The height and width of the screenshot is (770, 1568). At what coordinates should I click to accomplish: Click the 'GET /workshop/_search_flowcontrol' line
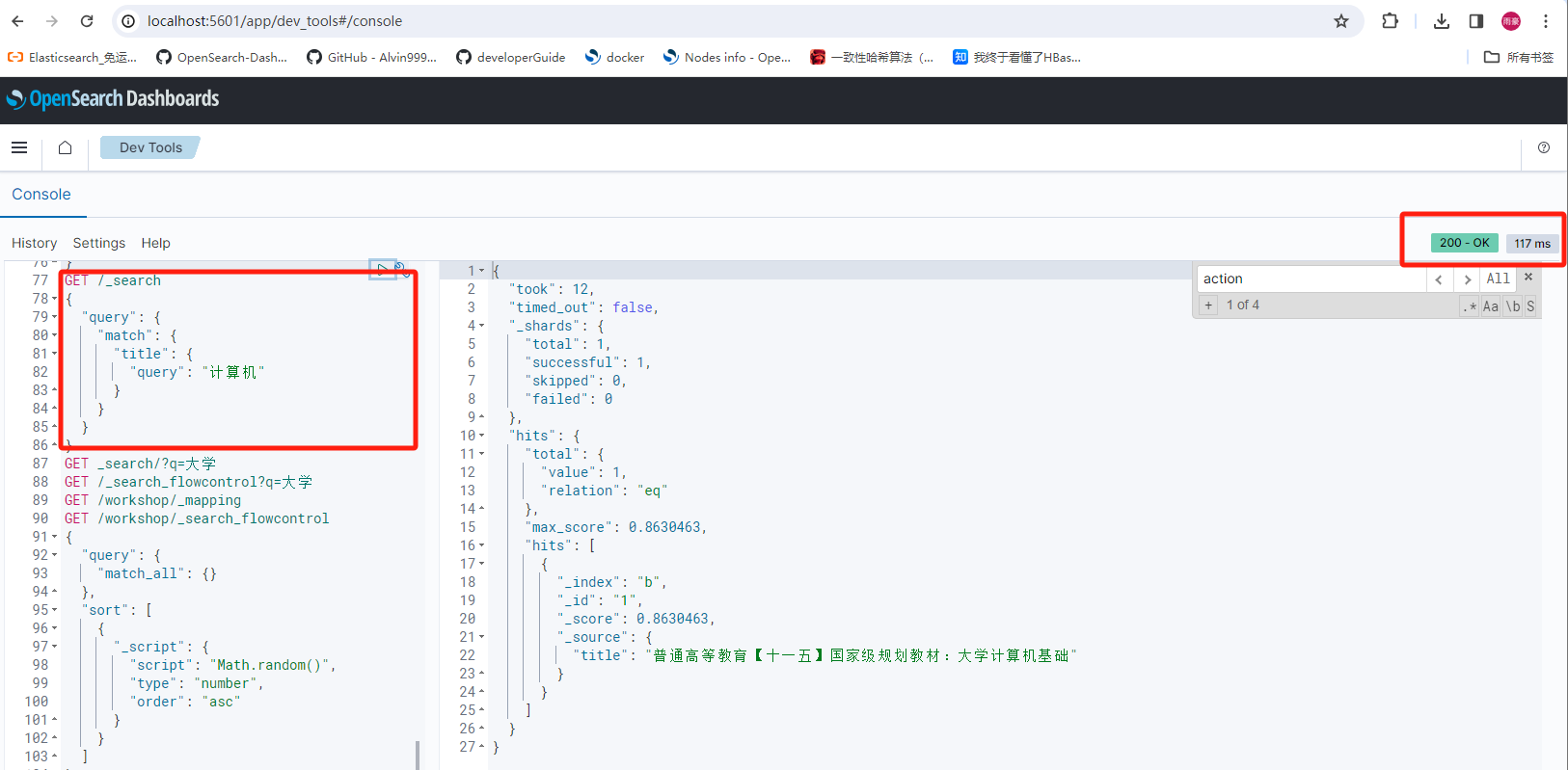197,518
